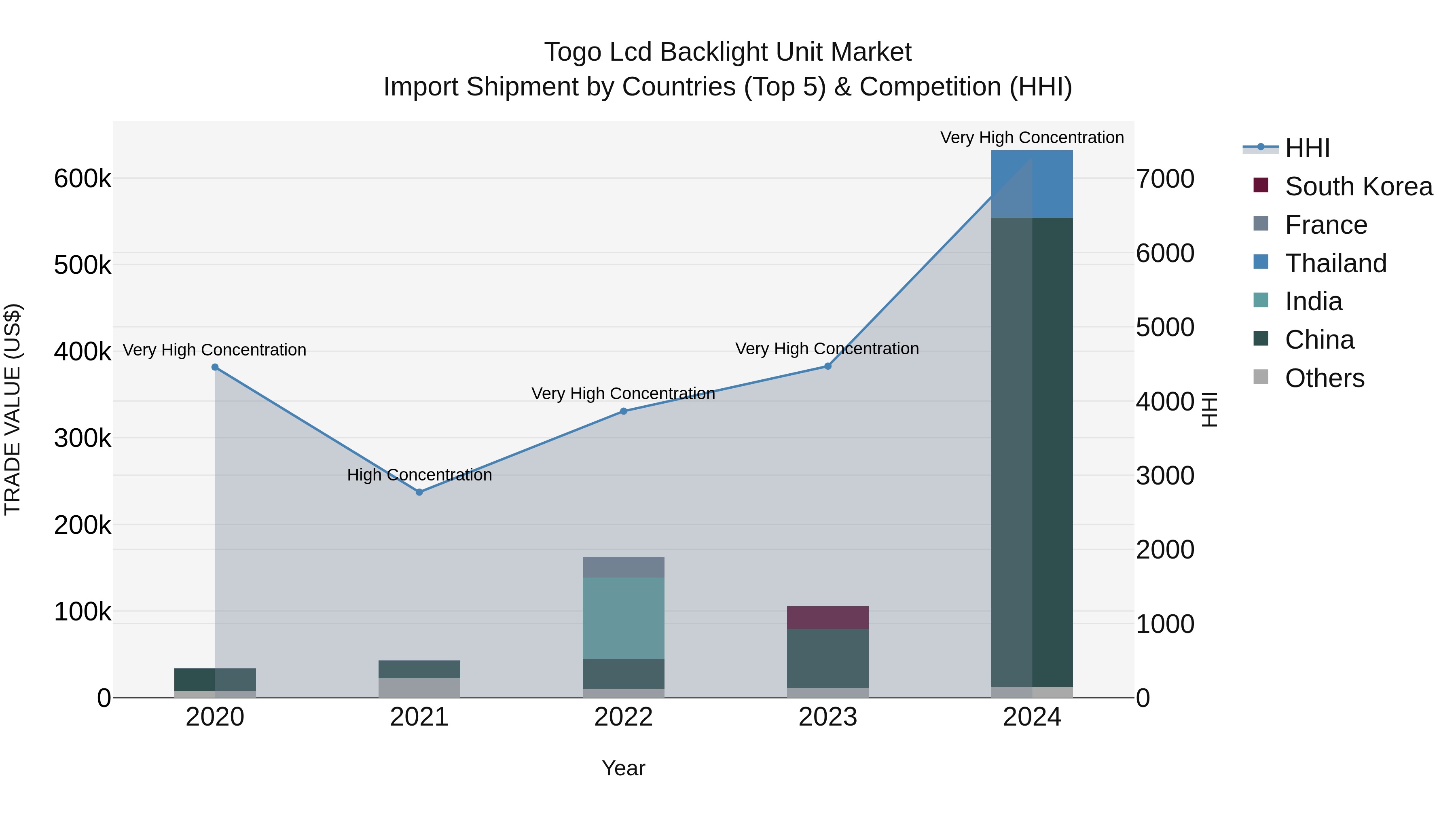Click the South Korea maroon legend swatch
This screenshot has height=819, width=1456.
coord(1260,185)
